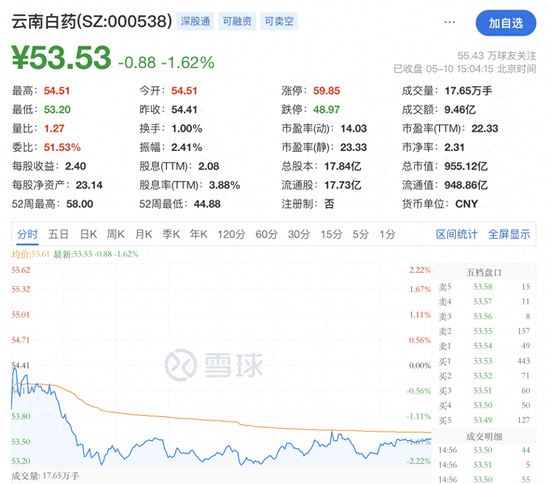Viewport: 550px width, 484px height.
Task: Open the 区间统计 link
Action: (x=456, y=234)
